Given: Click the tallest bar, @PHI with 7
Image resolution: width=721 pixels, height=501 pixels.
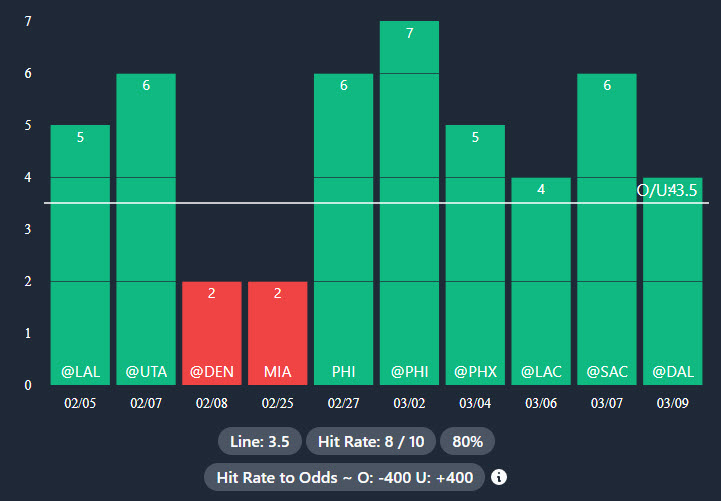Looking at the screenshot, I should pyautogui.click(x=409, y=203).
